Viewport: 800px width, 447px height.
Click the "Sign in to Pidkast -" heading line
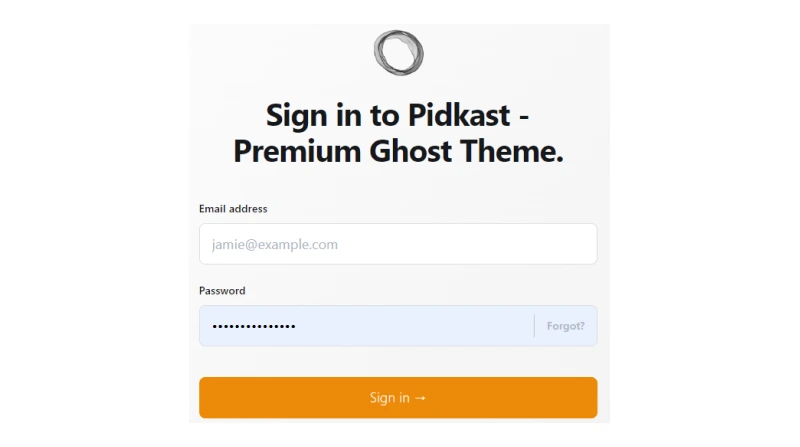point(398,115)
